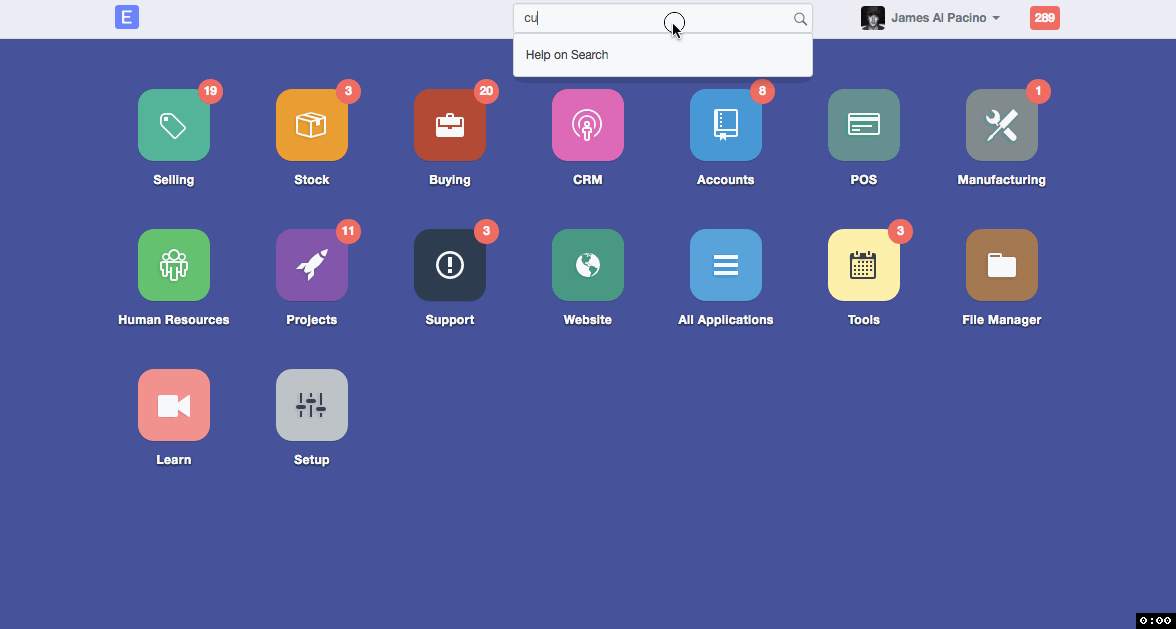This screenshot has width=1176, height=629.
Task: Expand the James Al Pacino user dropdown
Action: 944,18
